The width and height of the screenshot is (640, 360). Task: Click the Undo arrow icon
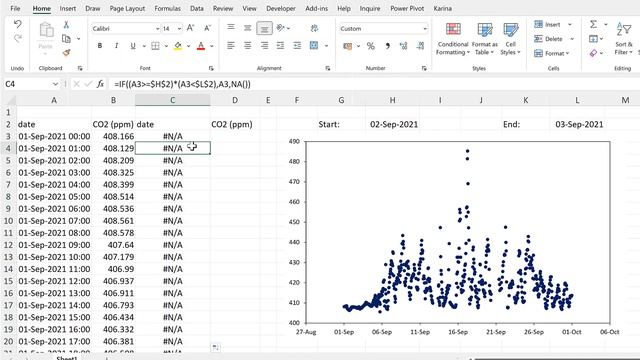(x=18, y=24)
